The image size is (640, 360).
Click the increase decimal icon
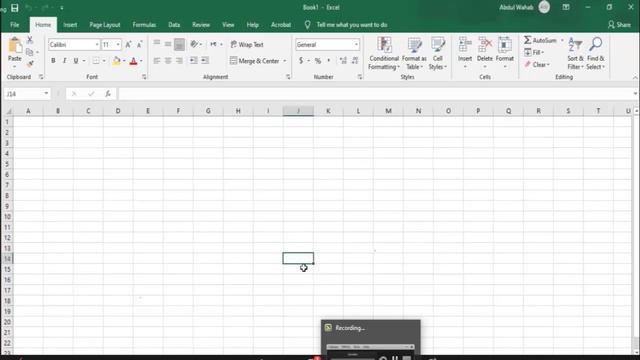(x=343, y=61)
